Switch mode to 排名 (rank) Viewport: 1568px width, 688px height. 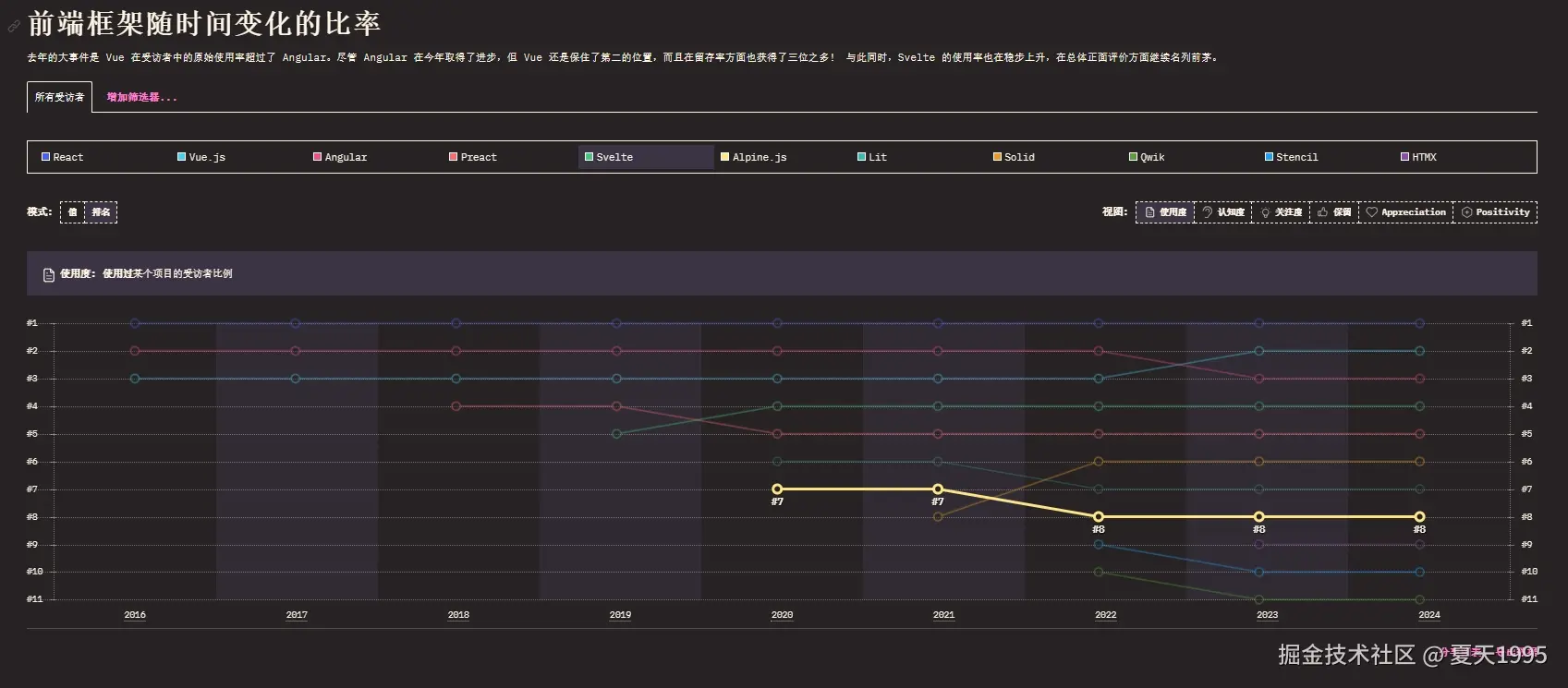[101, 212]
